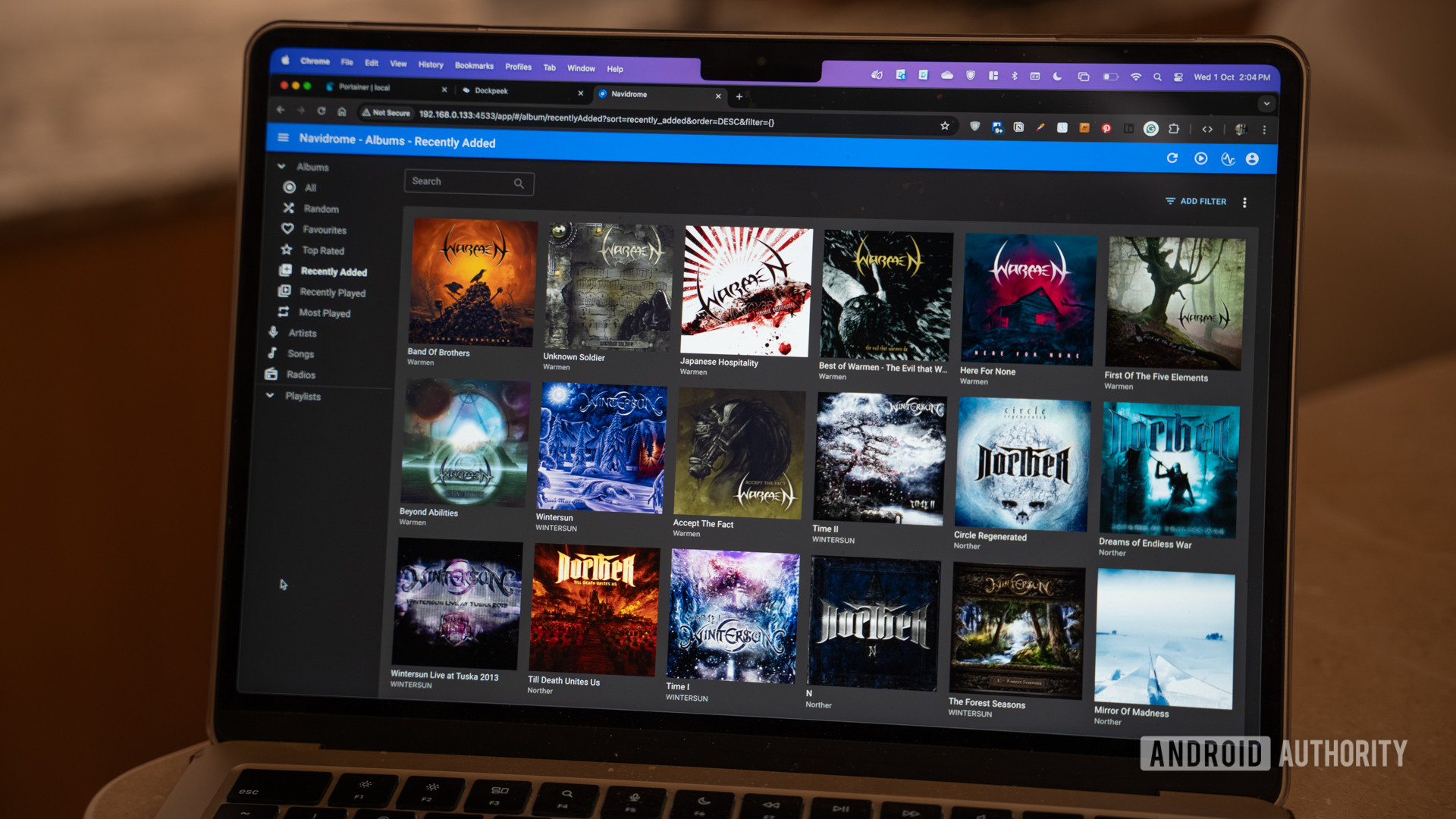Click the refresh icon in Navidrome header
1456x819 pixels.
click(x=1172, y=158)
